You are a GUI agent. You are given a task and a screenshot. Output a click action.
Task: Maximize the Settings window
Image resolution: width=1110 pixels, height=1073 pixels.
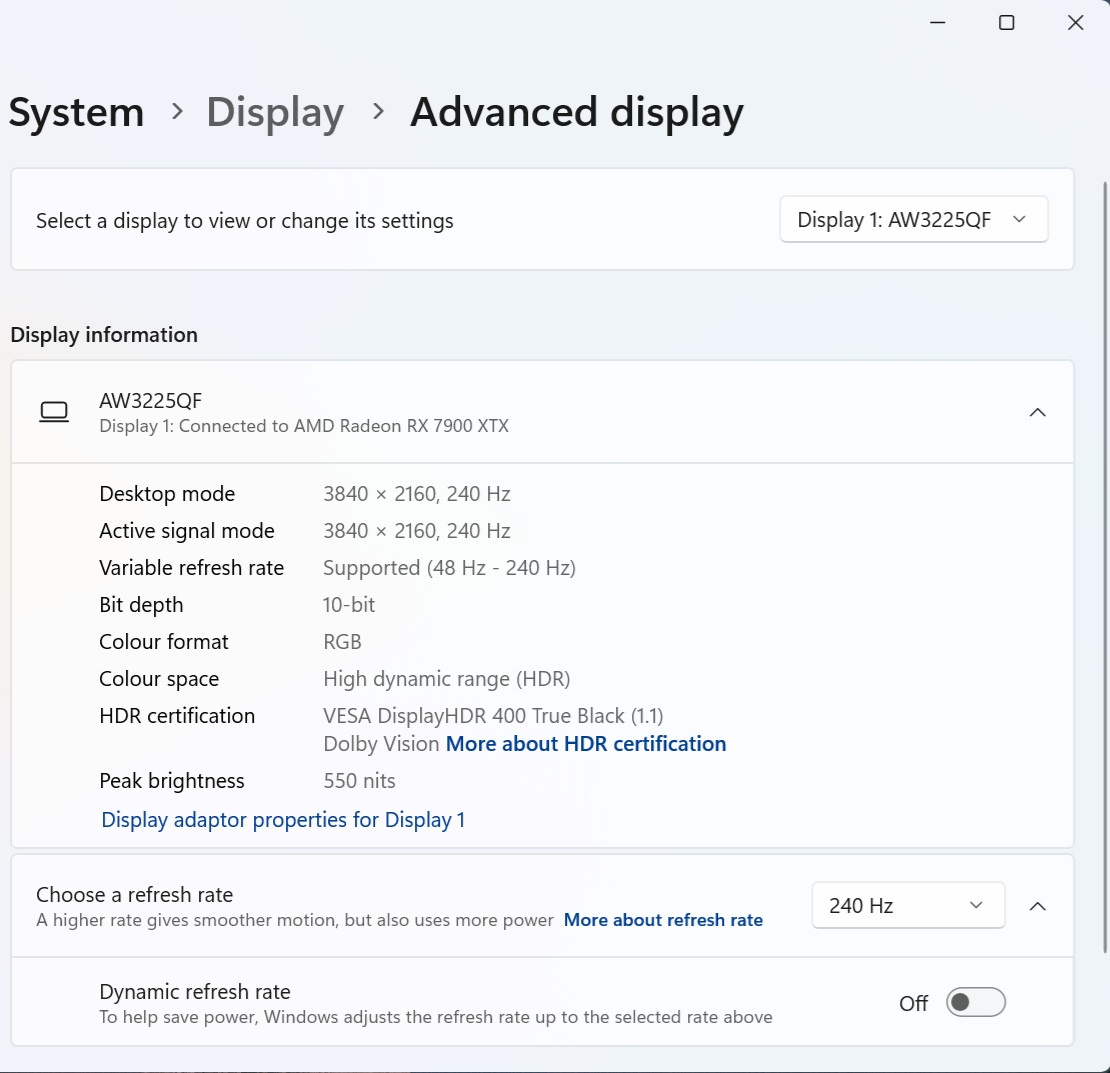coord(1006,23)
